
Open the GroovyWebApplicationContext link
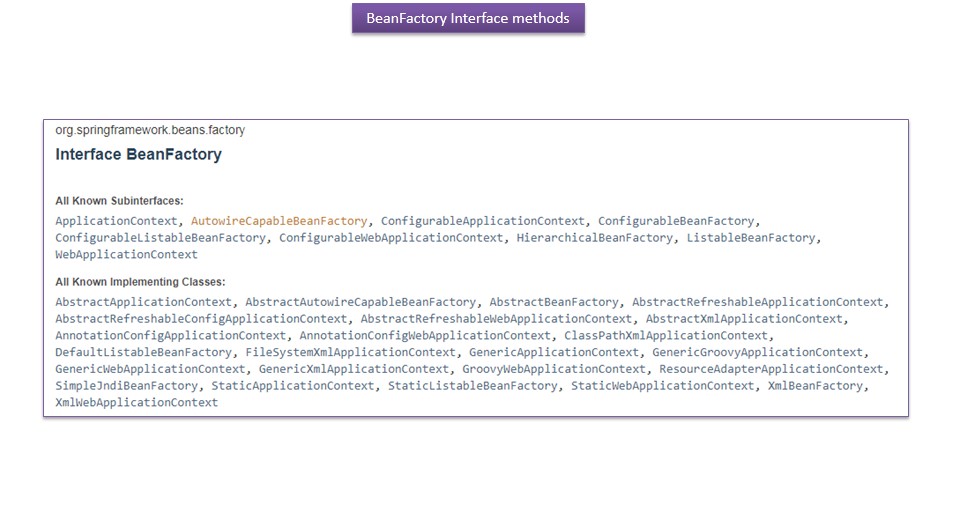(554, 369)
